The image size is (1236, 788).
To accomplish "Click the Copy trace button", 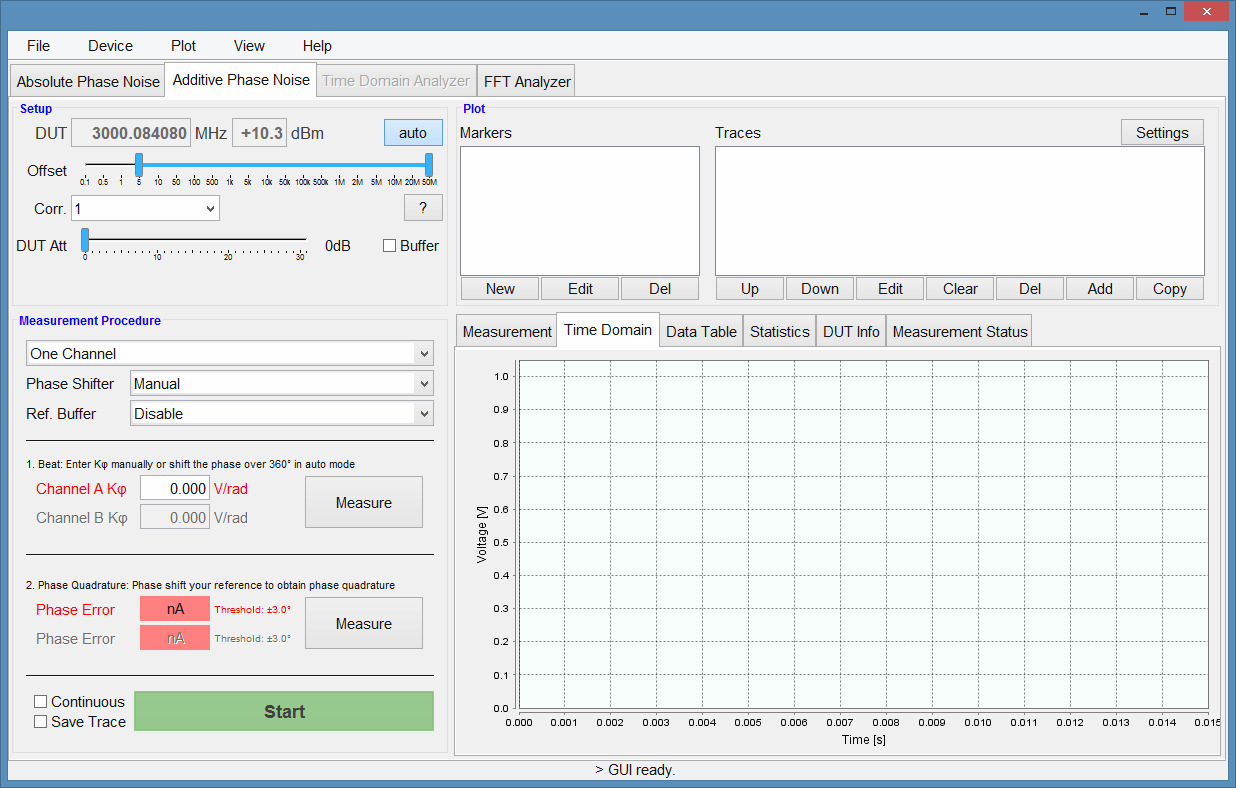I will coord(1170,289).
